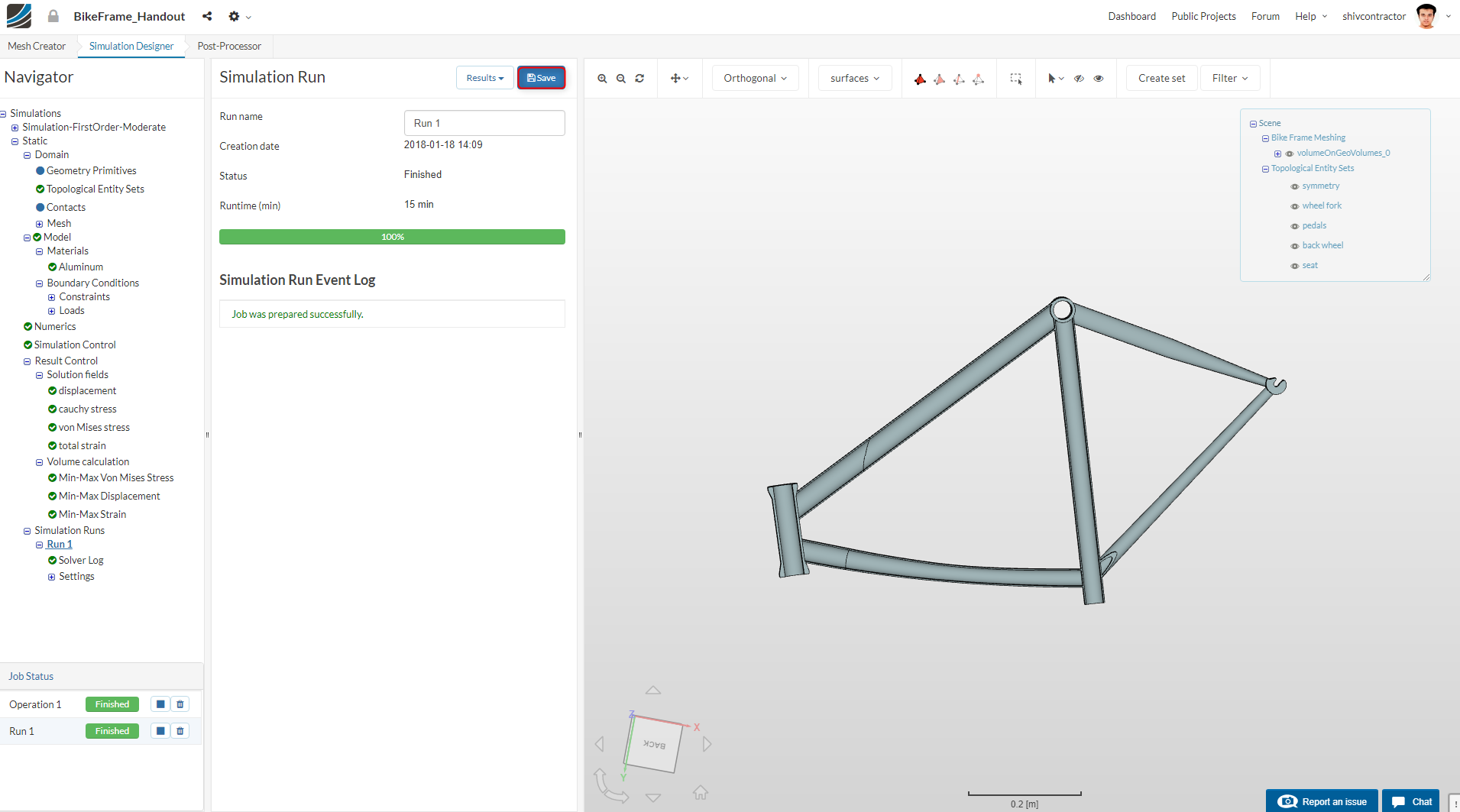Expand volumeOnGeoVolumes_0 in the scene tree
The image size is (1460, 812).
(1278, 153)
